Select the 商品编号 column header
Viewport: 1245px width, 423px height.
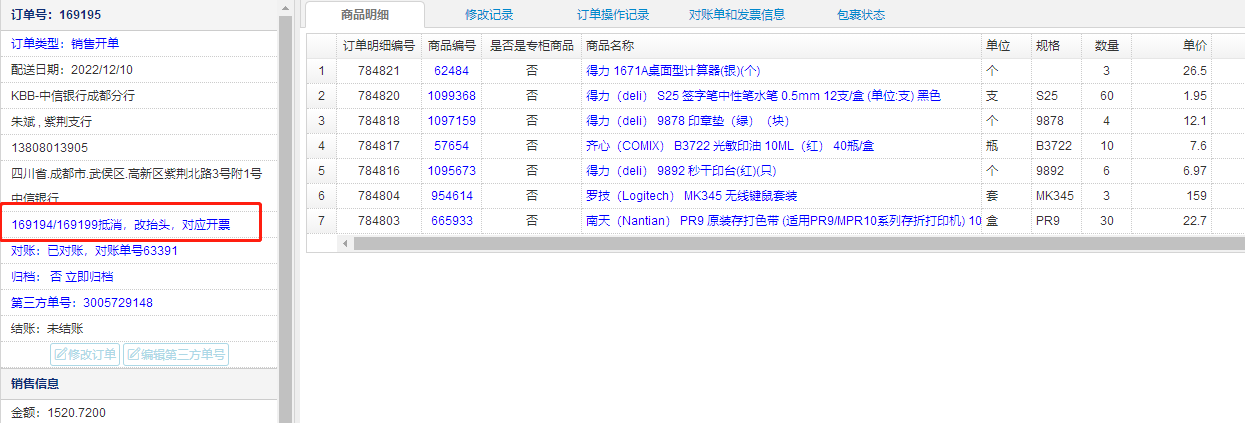pyautogui.click(x=451, y=46)
